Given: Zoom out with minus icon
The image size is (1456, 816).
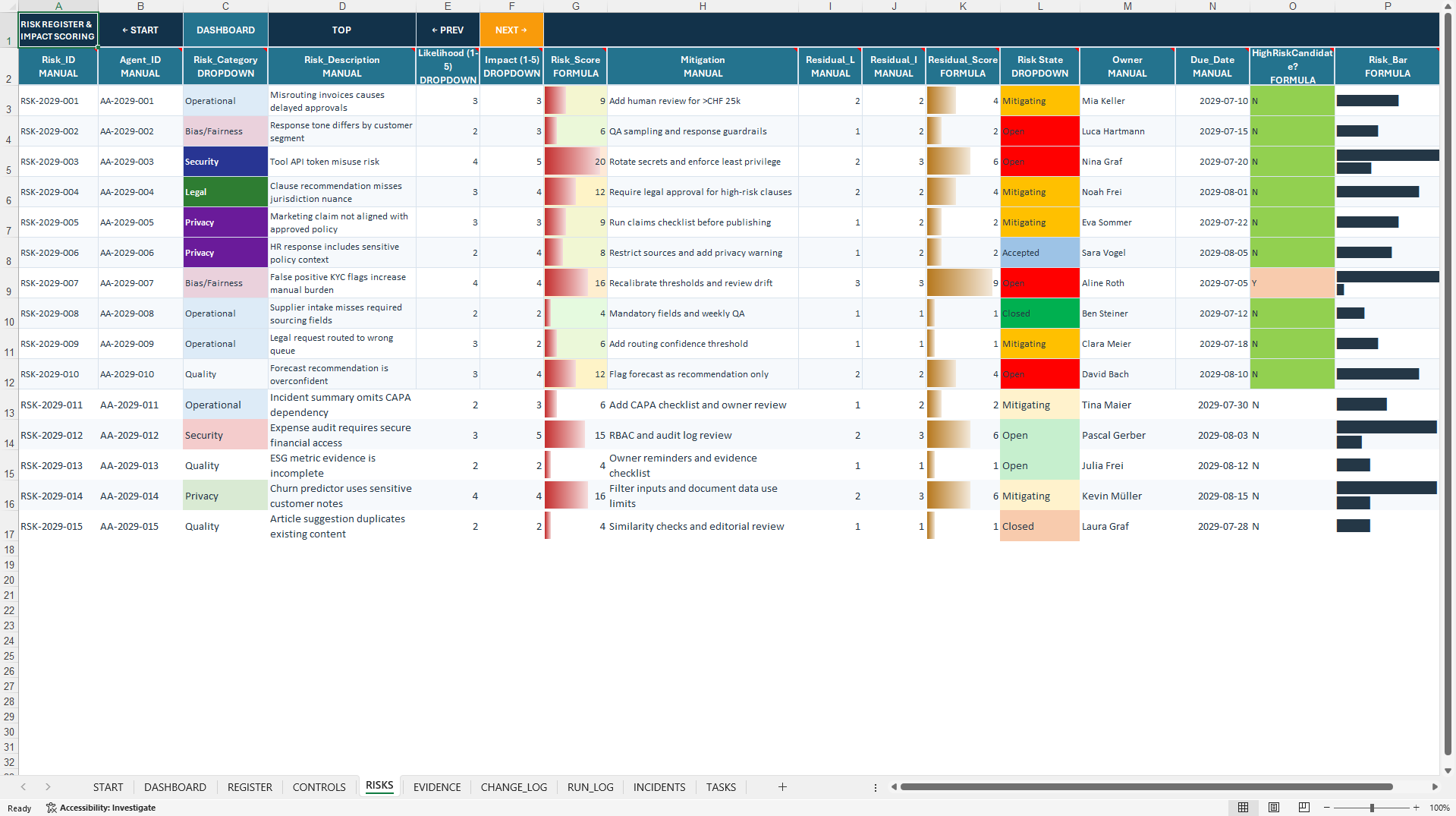Looking at the screenshot, I should click(x=1327, y=808).
